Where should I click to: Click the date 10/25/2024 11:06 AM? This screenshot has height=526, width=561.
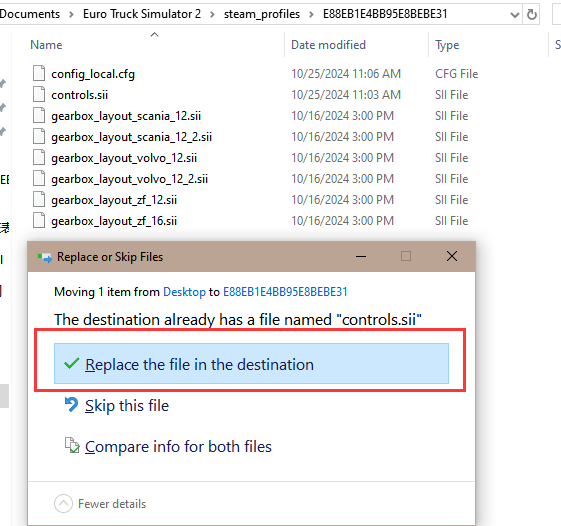[346, 74]
